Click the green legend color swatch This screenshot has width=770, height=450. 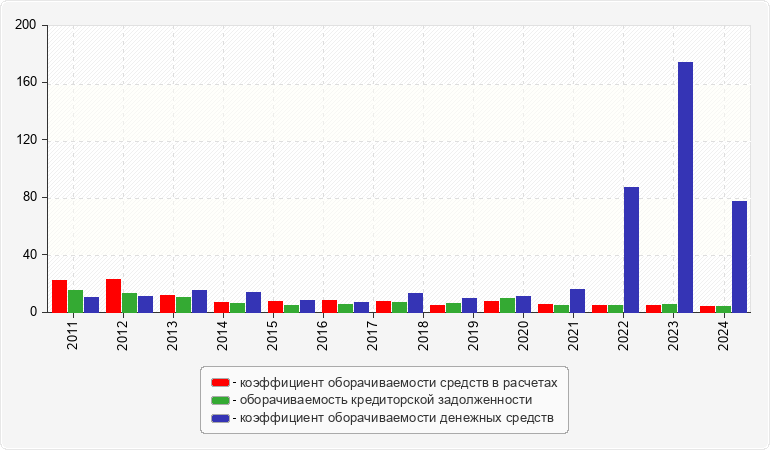(219, 400)
